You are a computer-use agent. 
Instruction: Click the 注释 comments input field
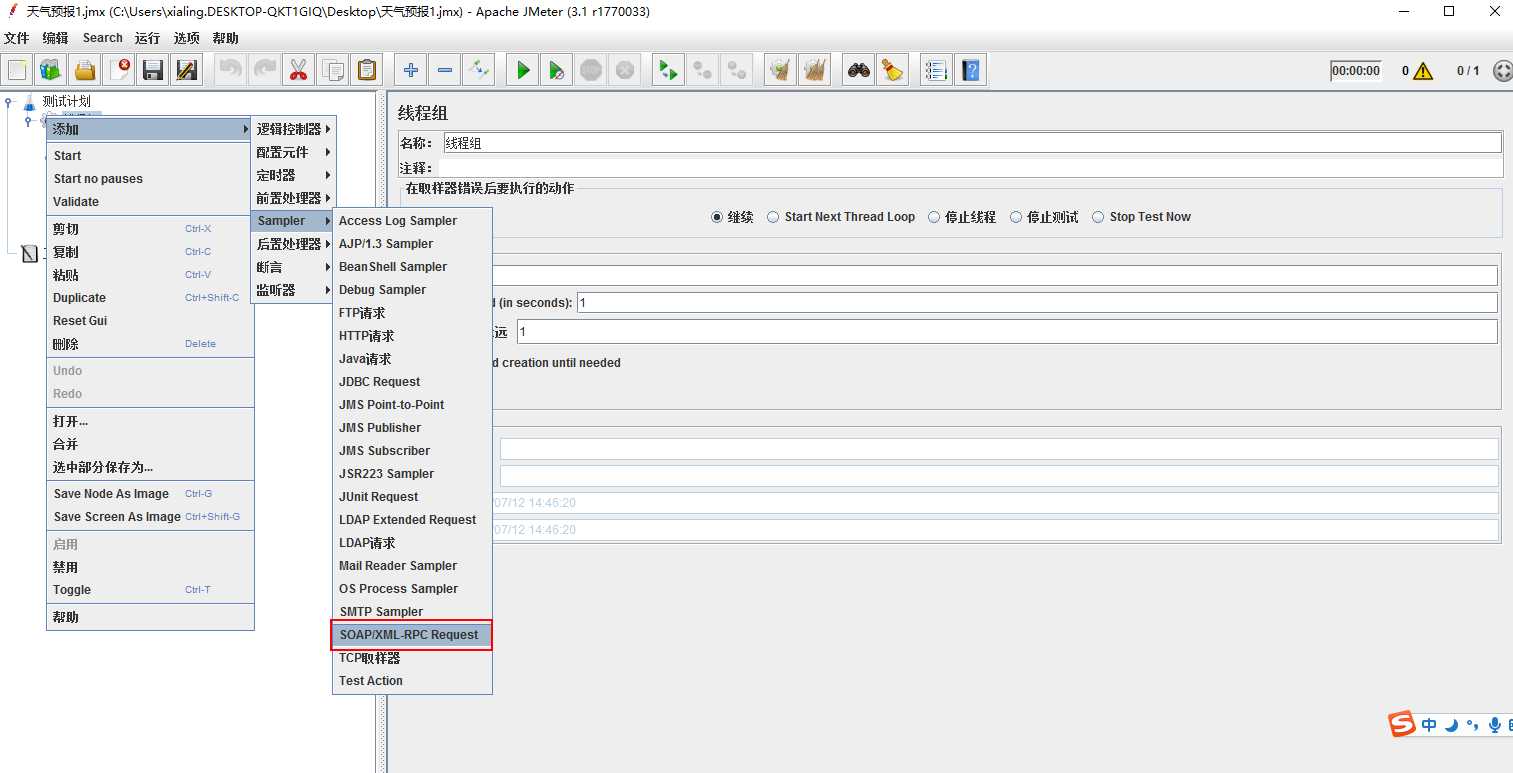pos(970,168)
